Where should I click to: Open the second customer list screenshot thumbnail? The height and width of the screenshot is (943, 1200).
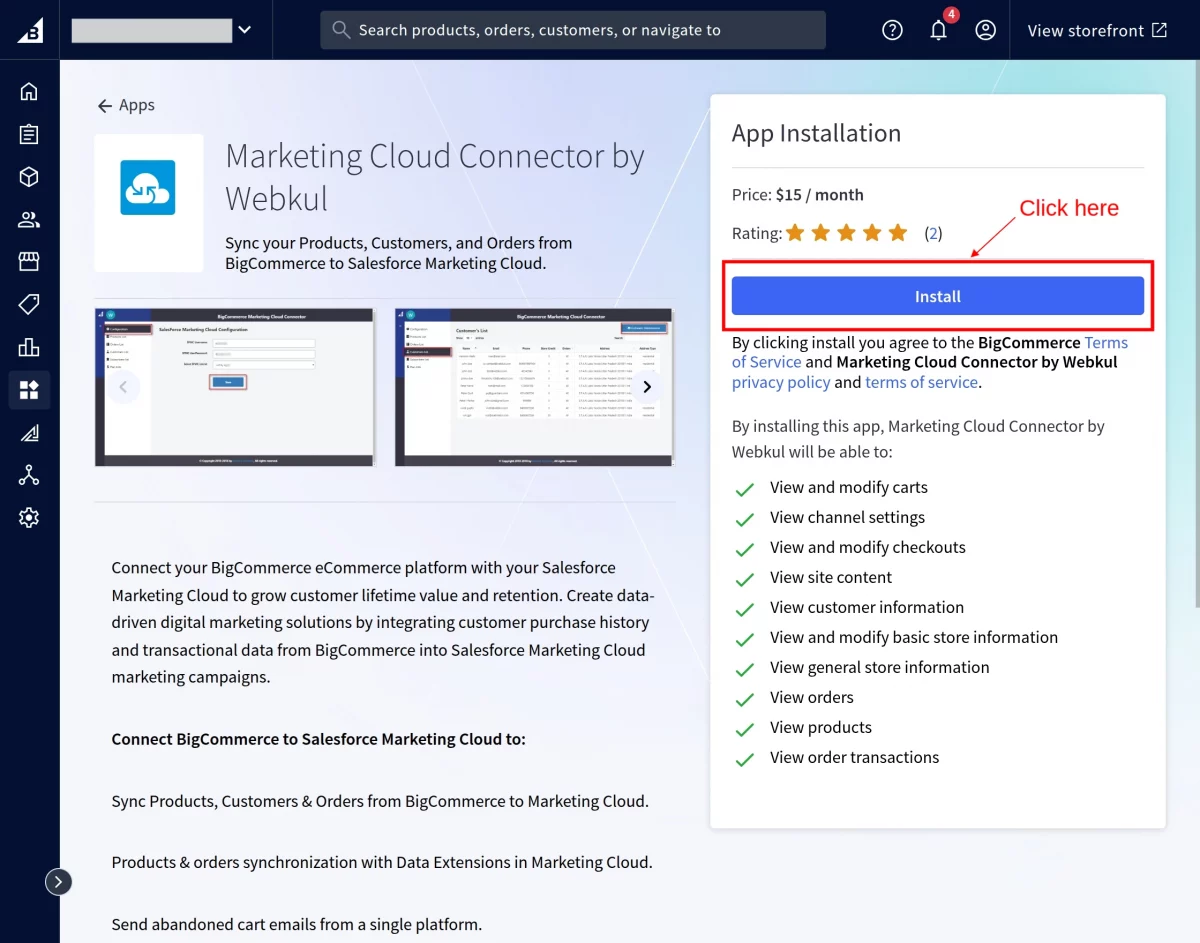535,387
